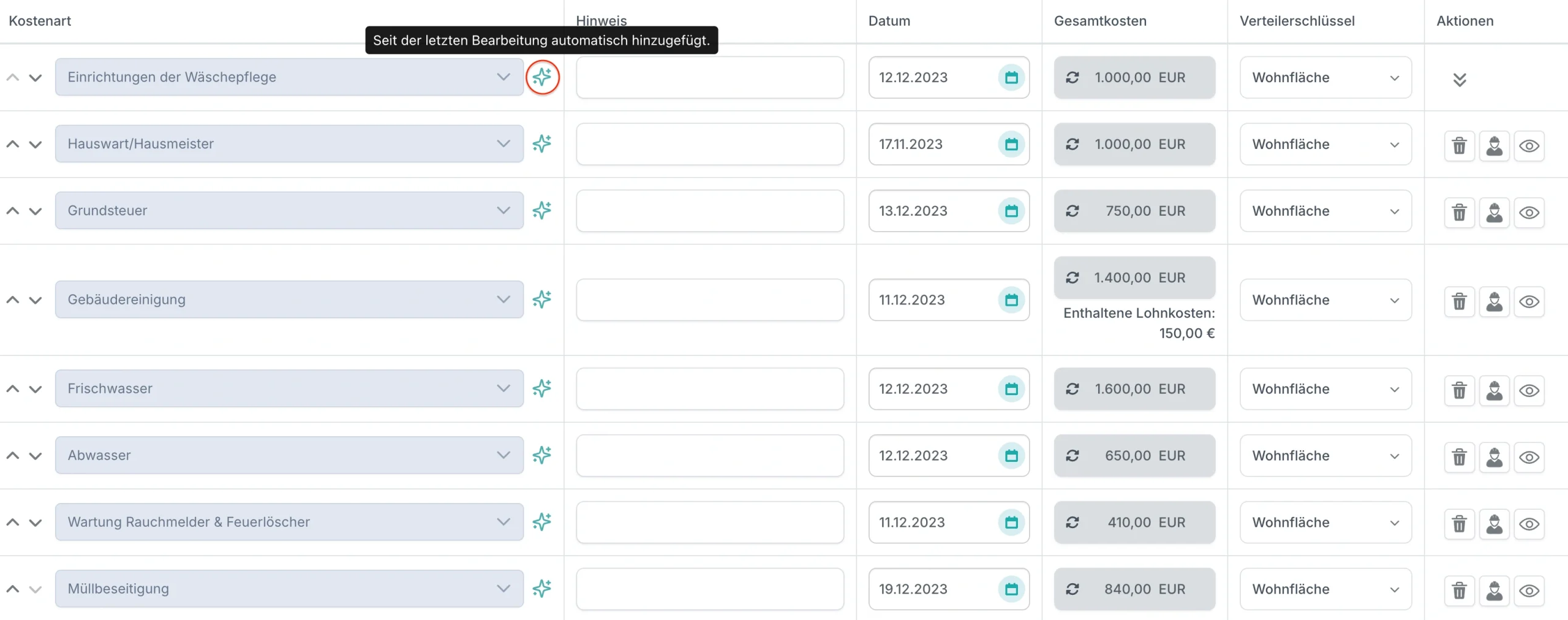Move Einrichtungen der Wäschepflege row down
Image resolution: width=1568 pixels, height=620 pixels.
(36, 77)
